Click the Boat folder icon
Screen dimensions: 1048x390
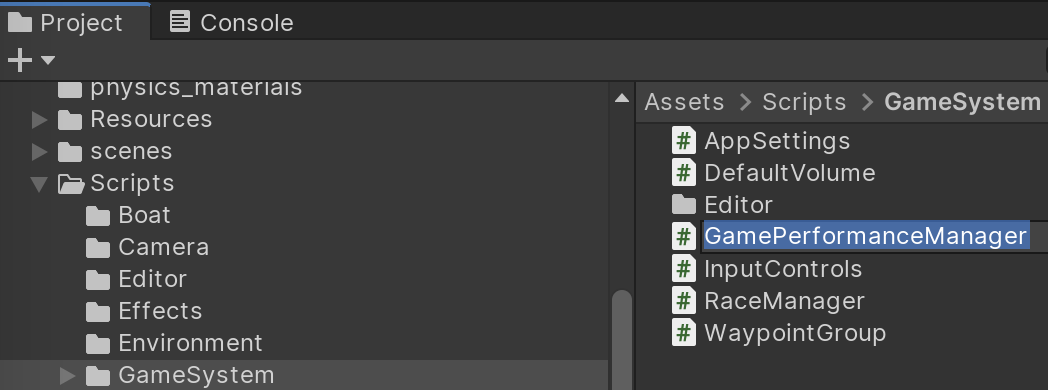(98, 215)
